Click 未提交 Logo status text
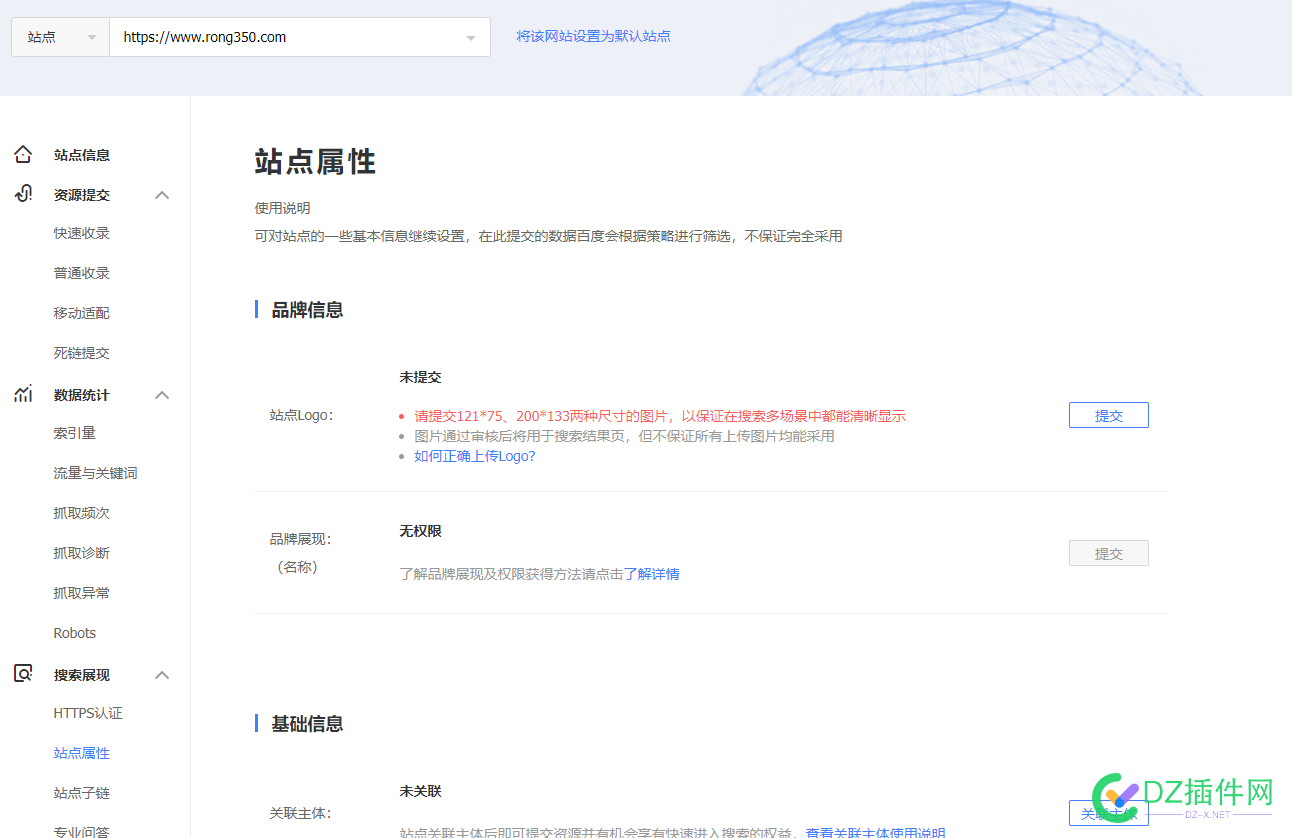 coord(421,377)
